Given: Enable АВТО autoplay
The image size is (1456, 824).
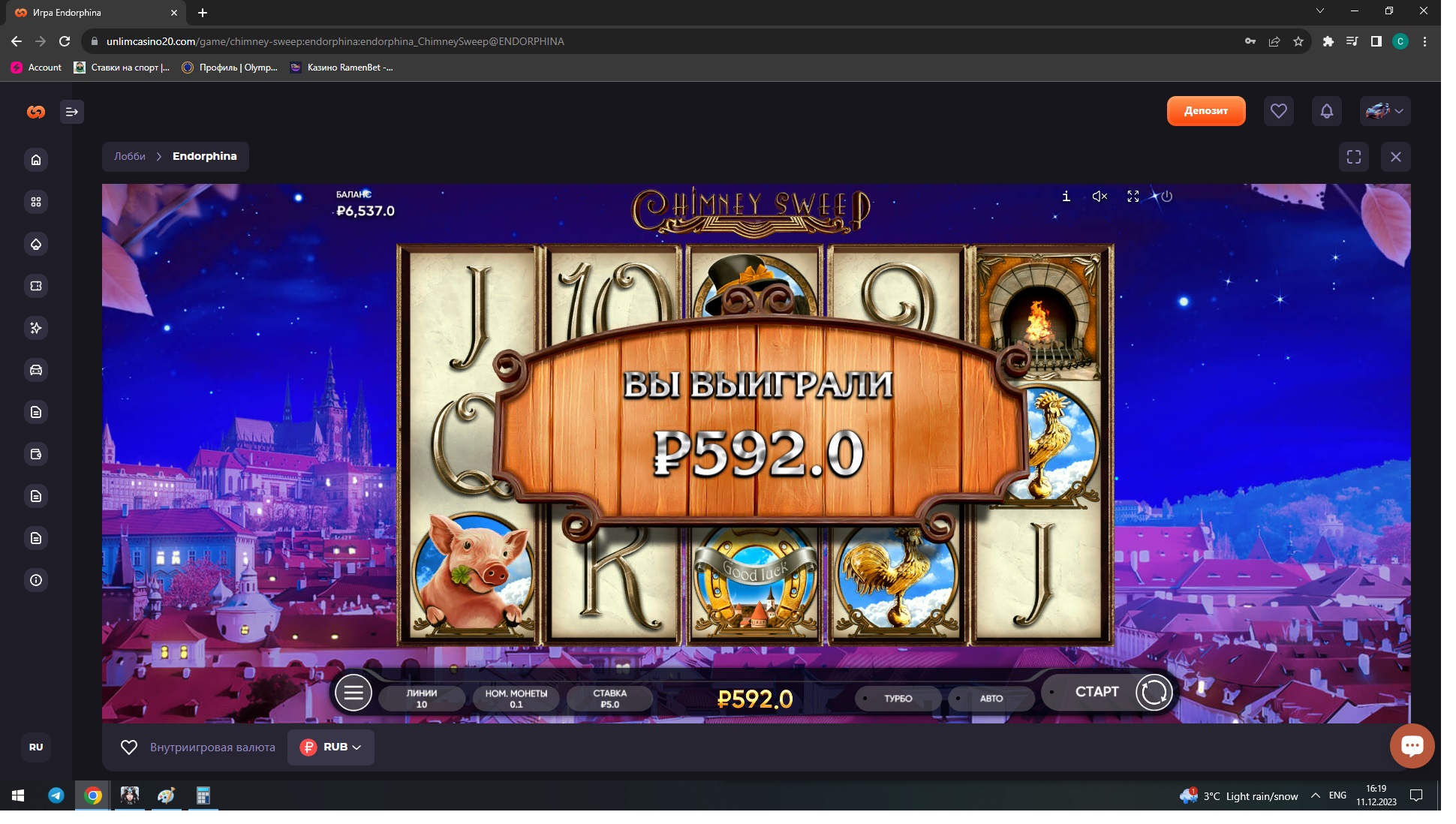Looking at the screenshot, I should pos(991,699).
